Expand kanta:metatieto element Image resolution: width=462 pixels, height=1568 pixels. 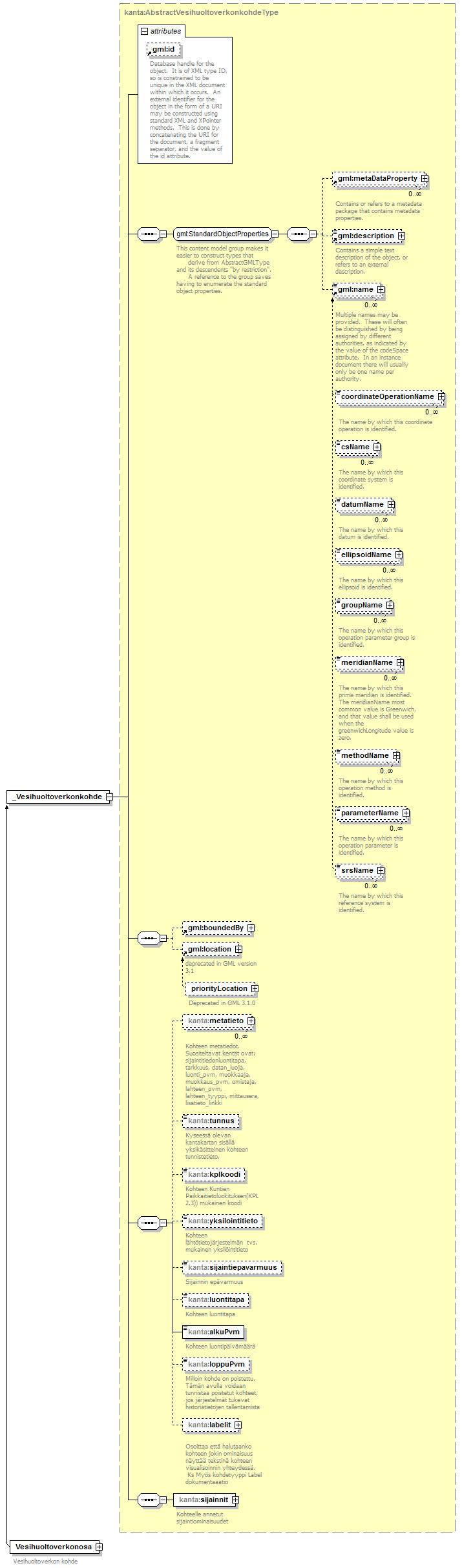coord(251,1021)
